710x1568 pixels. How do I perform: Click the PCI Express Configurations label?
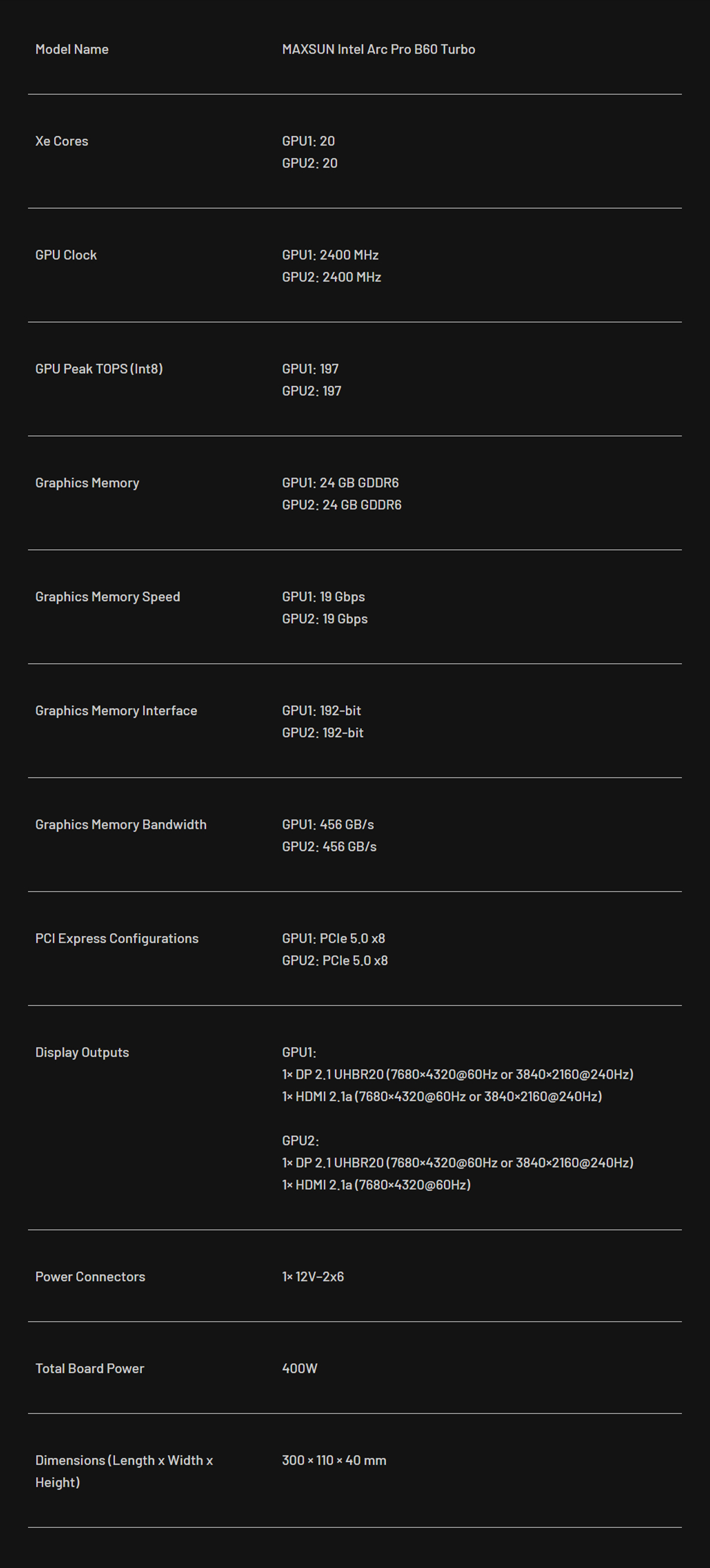point(117,939)
